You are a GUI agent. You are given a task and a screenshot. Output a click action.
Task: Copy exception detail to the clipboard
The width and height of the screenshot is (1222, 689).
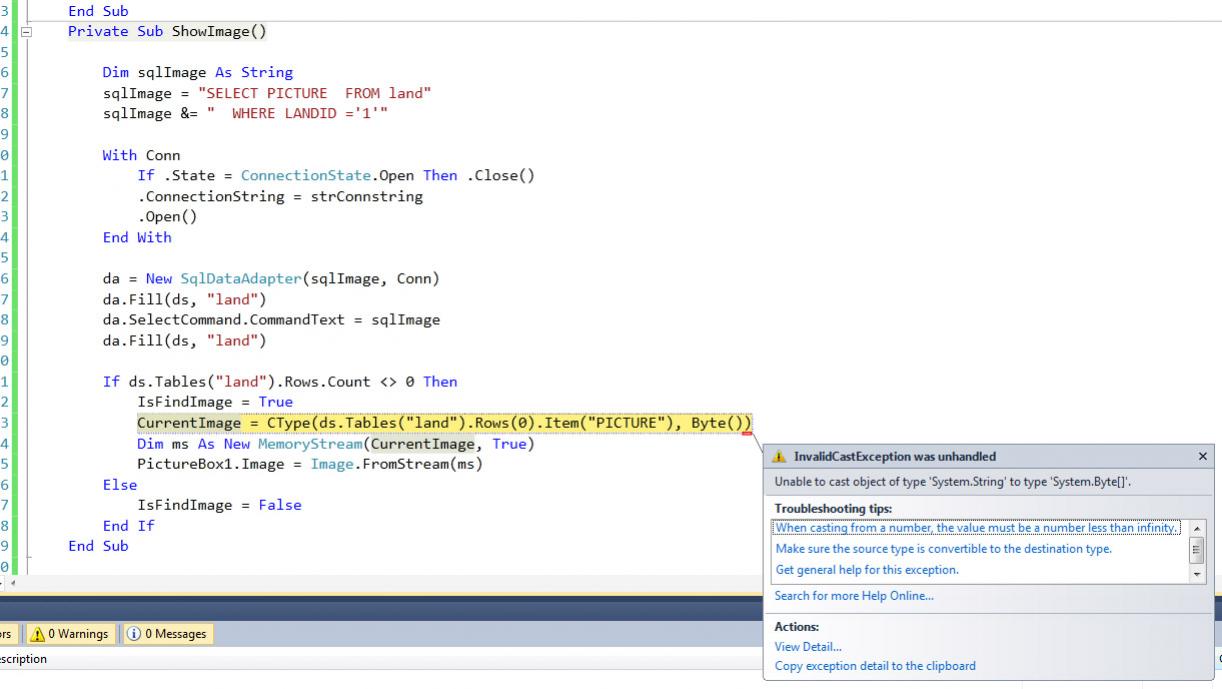coord(875,666)
